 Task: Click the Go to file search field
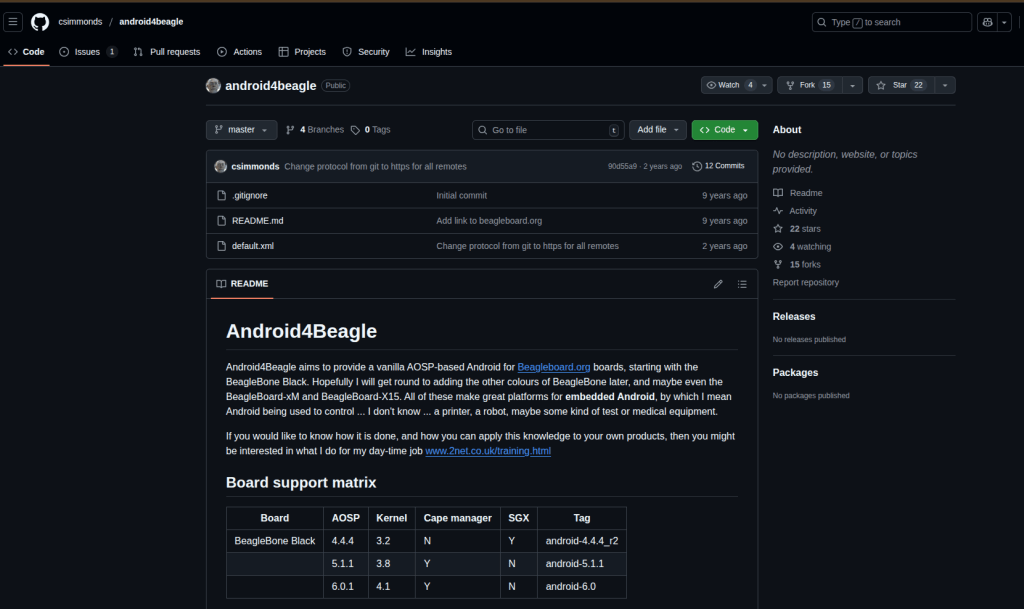coord(545,130)
